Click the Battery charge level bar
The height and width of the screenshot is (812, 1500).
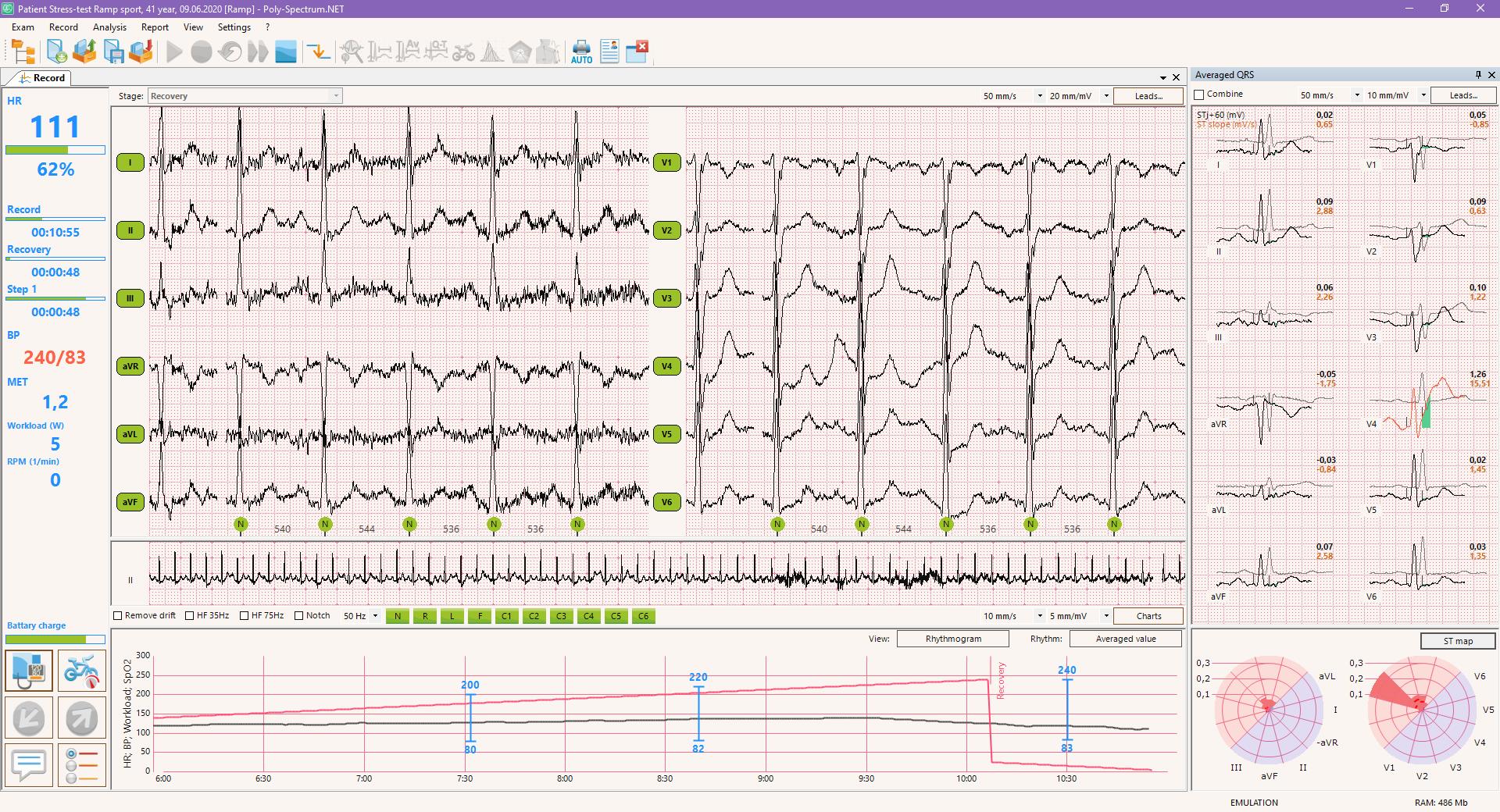[x=55, y=639]
